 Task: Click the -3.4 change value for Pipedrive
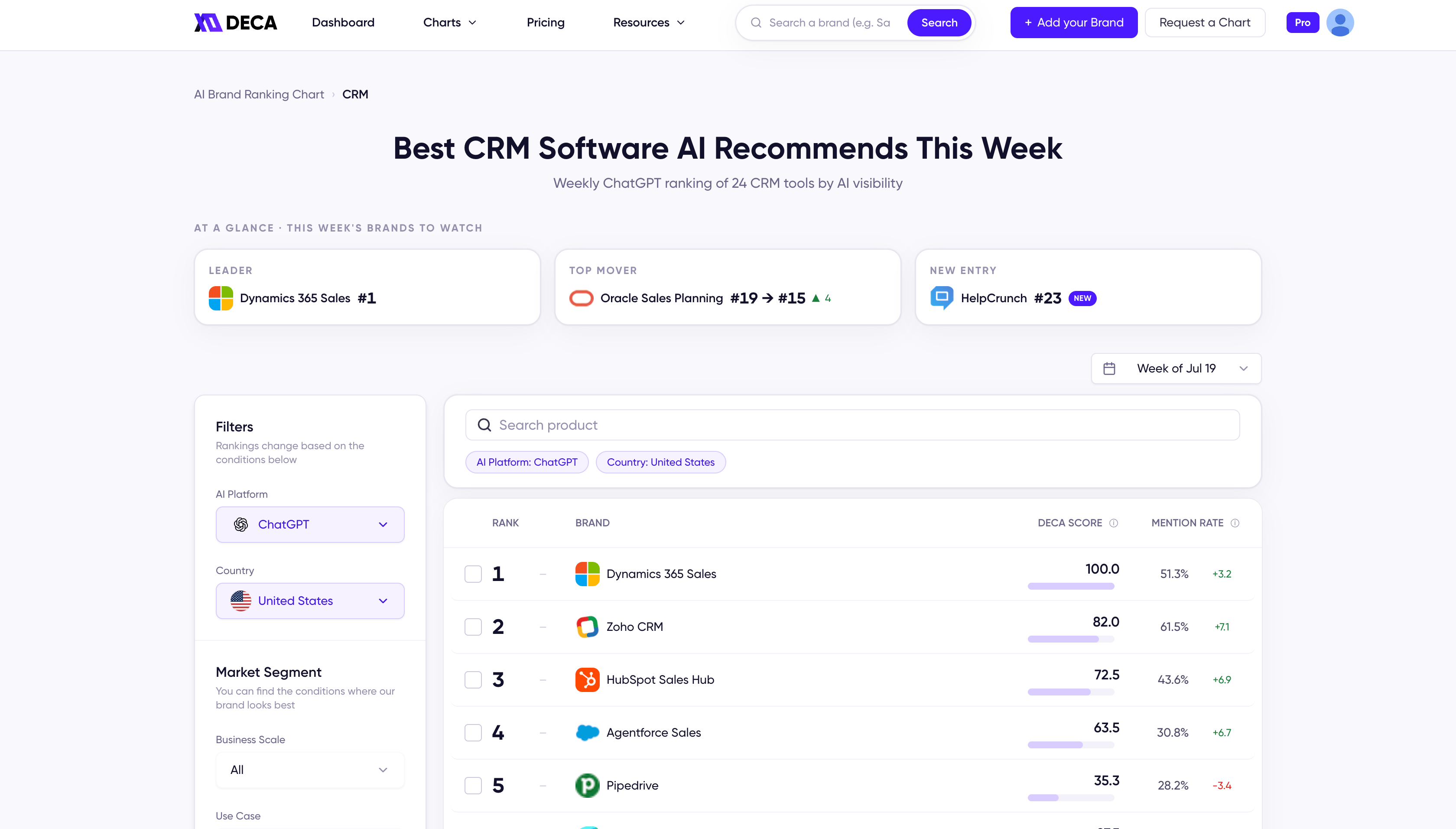tap(1222, 786)
